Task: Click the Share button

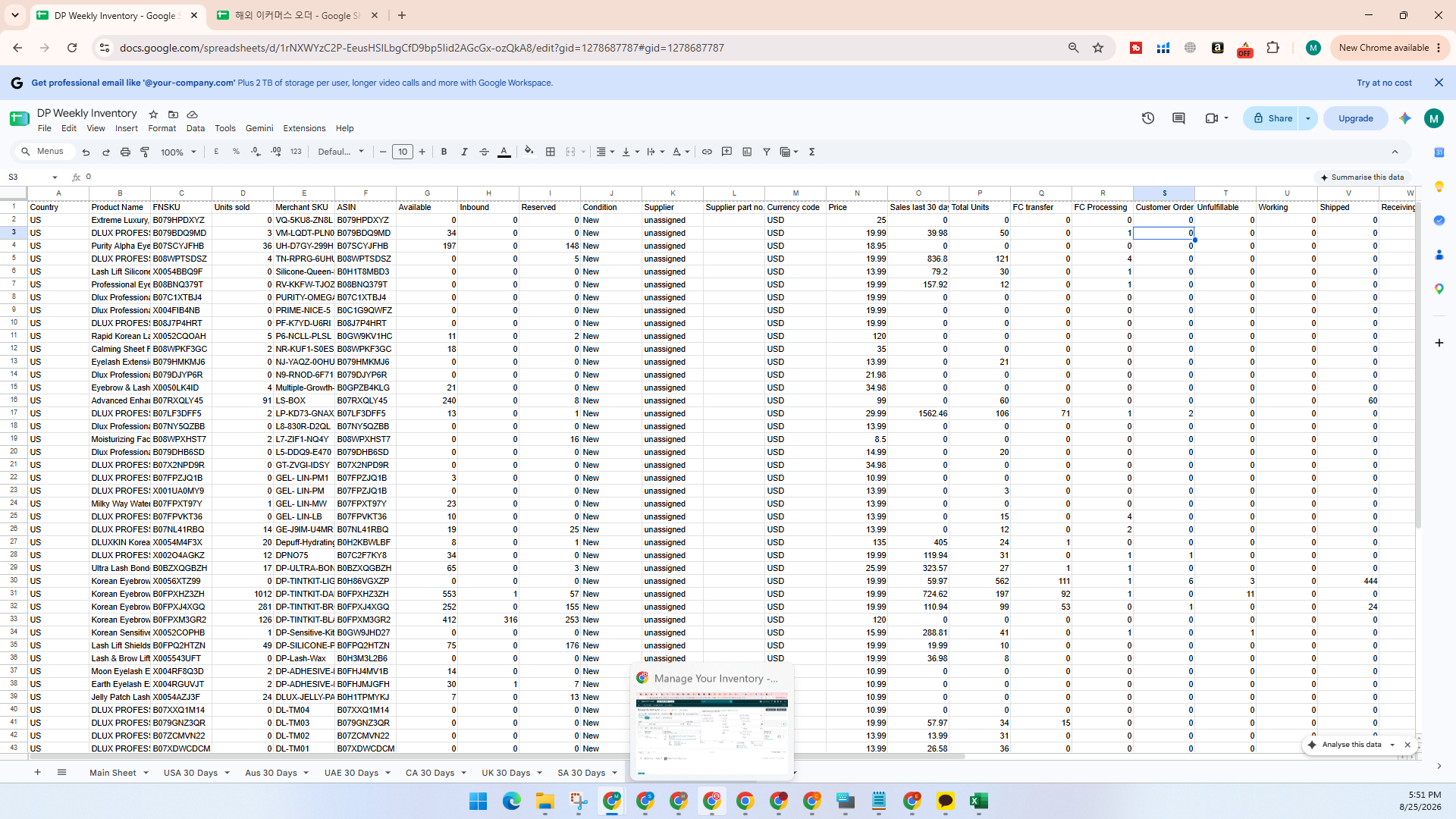Action: [1272, 118]
